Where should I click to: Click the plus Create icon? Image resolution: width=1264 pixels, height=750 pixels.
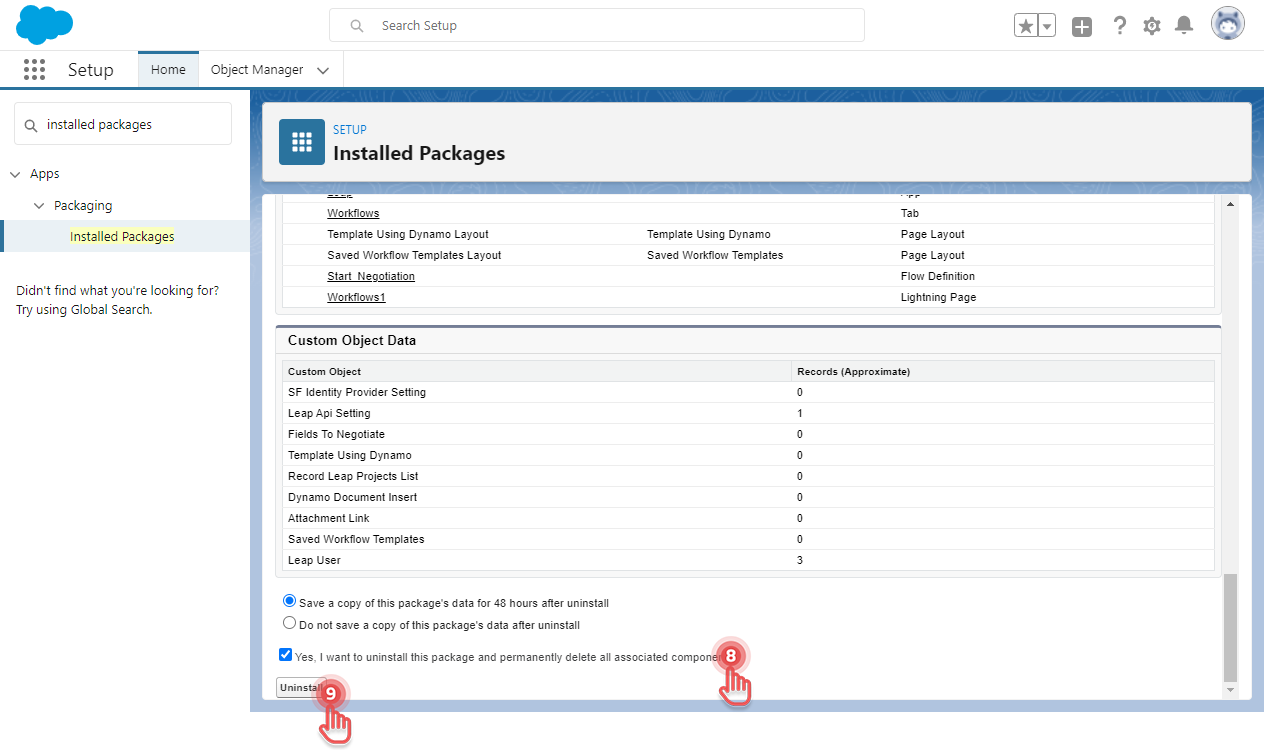1081,24
